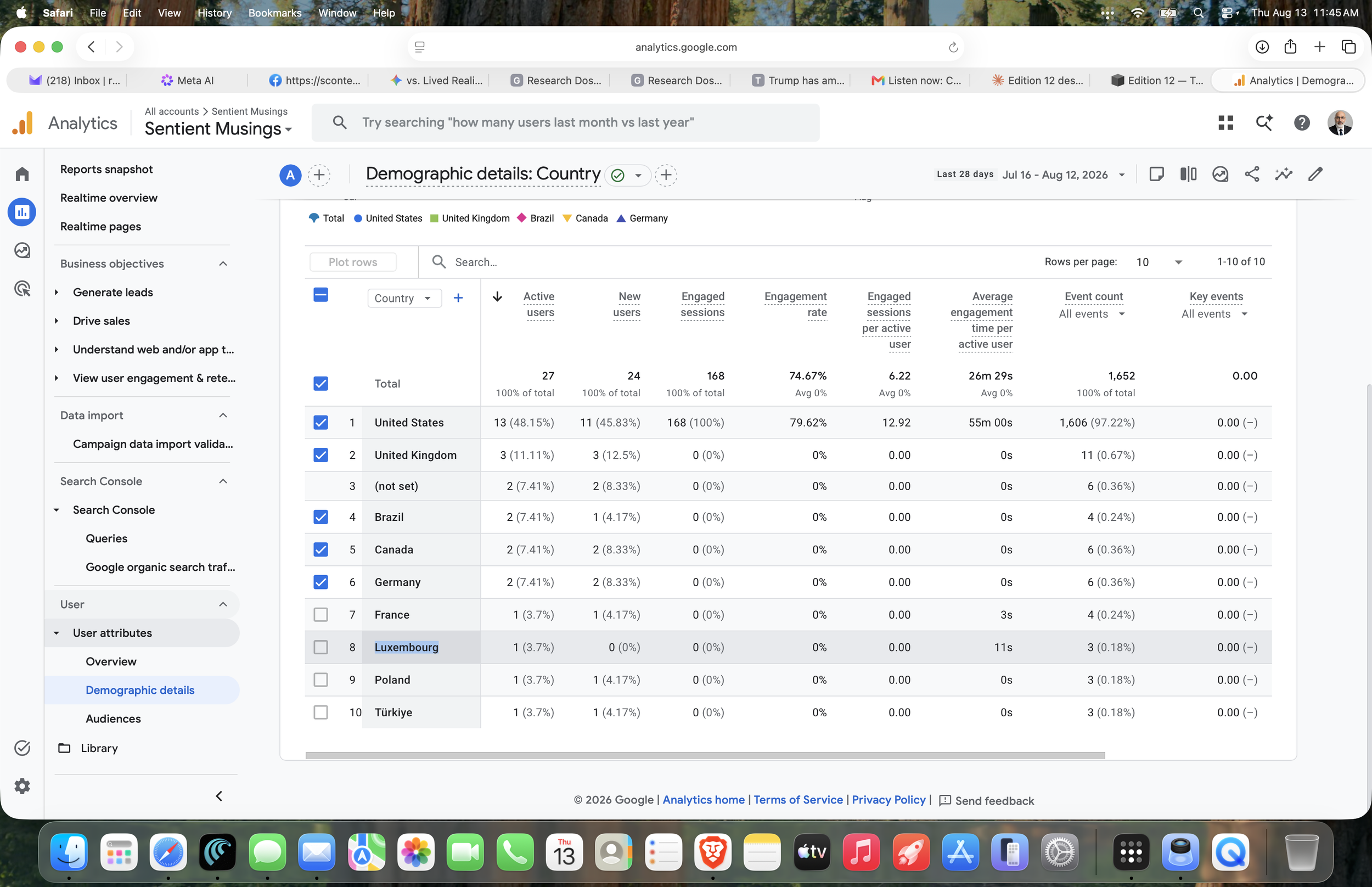
Task: Open the Country dimension dropdown
Action: click(x=404, y=299)
